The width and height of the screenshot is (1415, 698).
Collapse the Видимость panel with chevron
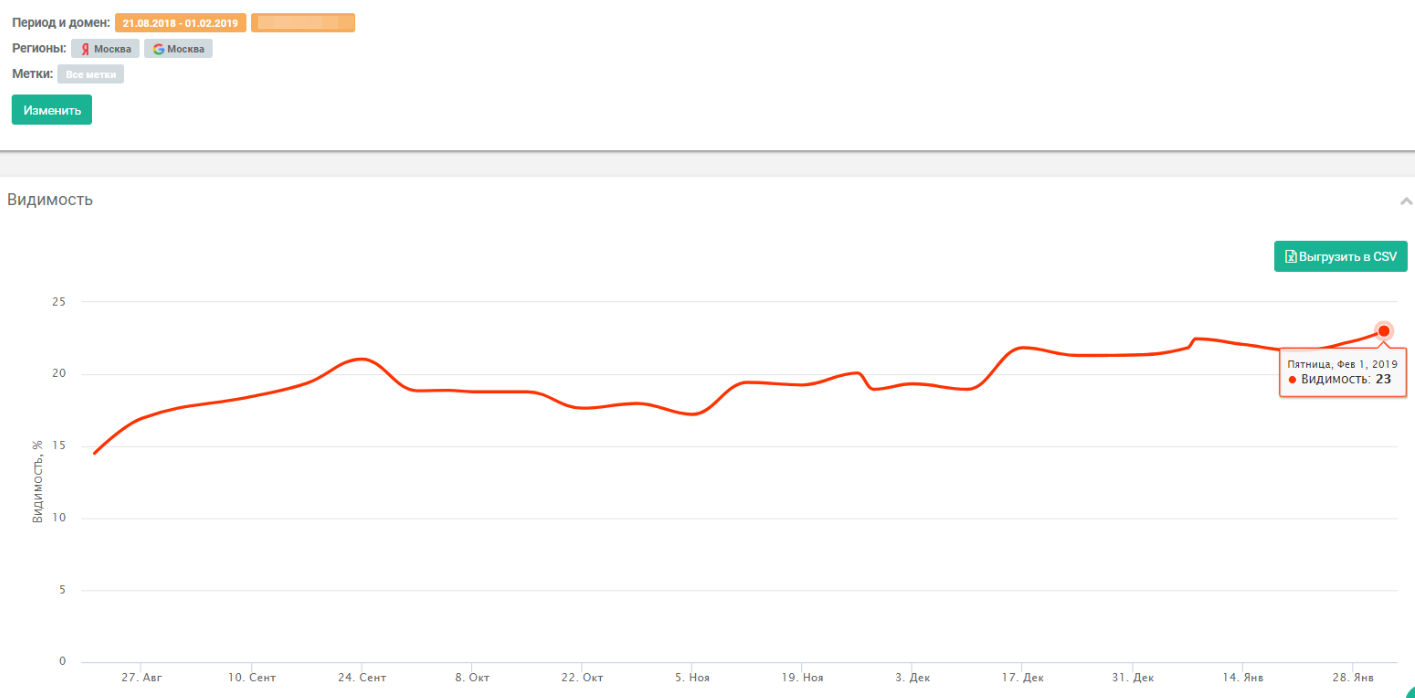pyautogui.click(x=1406, y=201)
